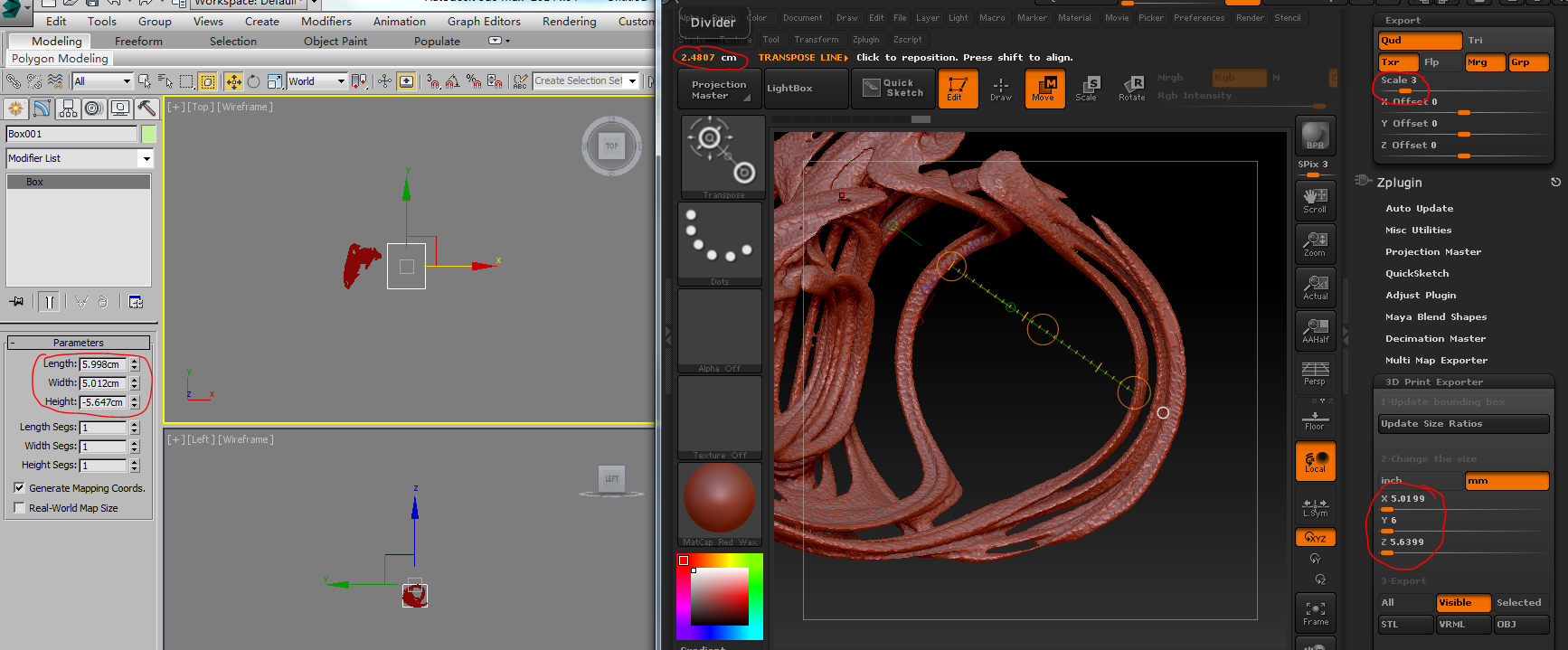Activate the Draw mode icon
1568x650 pixels.
click(x=1000, y=89)
